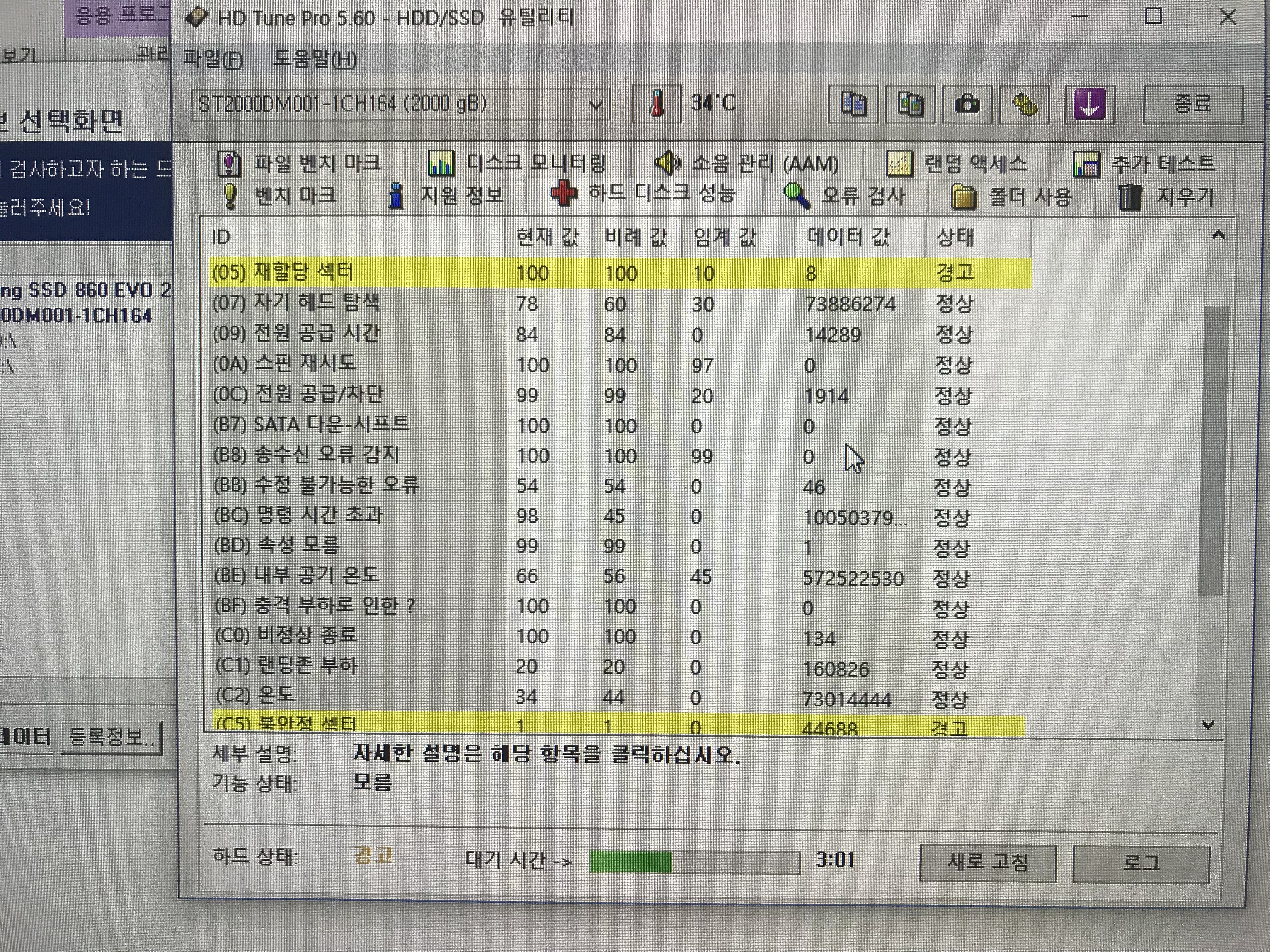This screenshot has width=1270, height=952.
Task: Open the 도움말(H) menu
Action: click(314, 59)
